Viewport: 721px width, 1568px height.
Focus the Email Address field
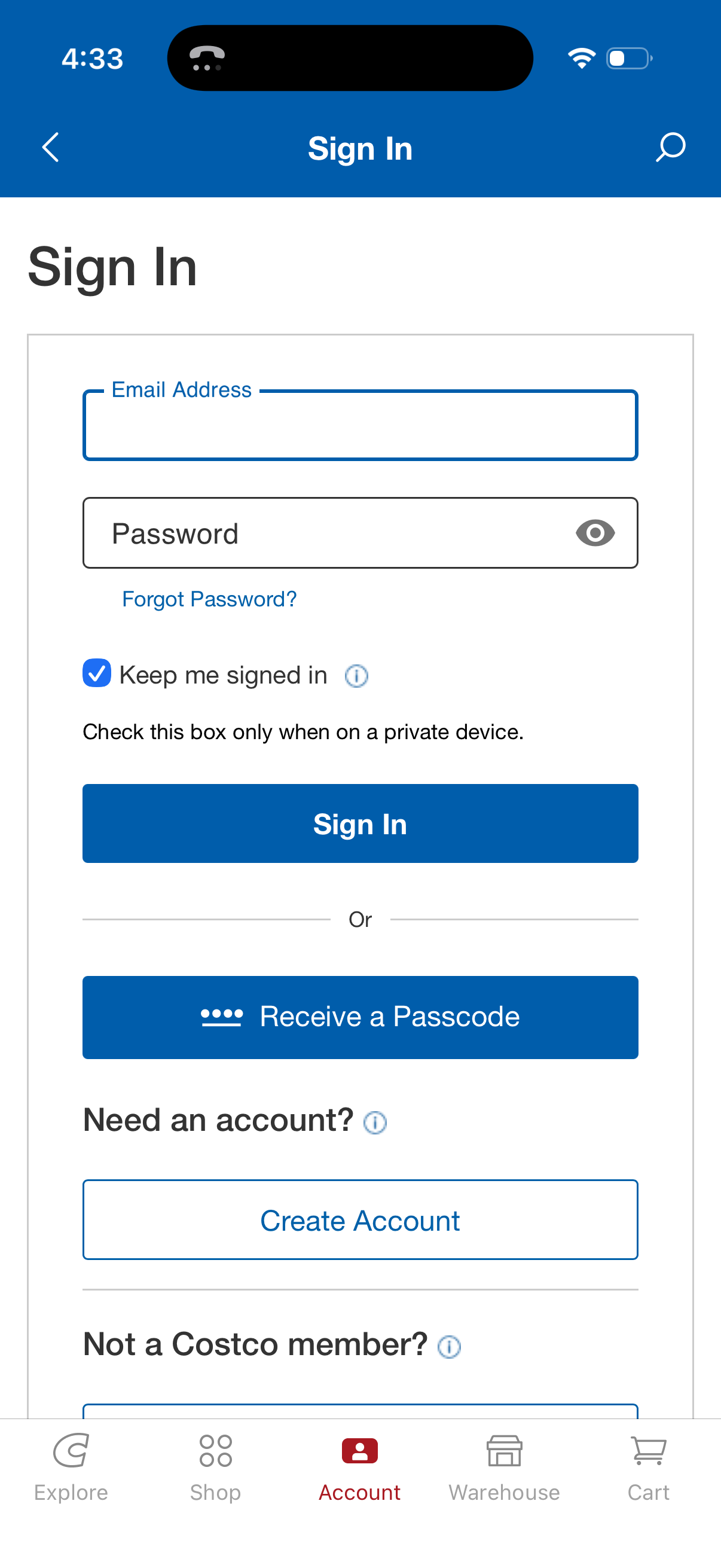pyautogui.click(x=360, y=426)
